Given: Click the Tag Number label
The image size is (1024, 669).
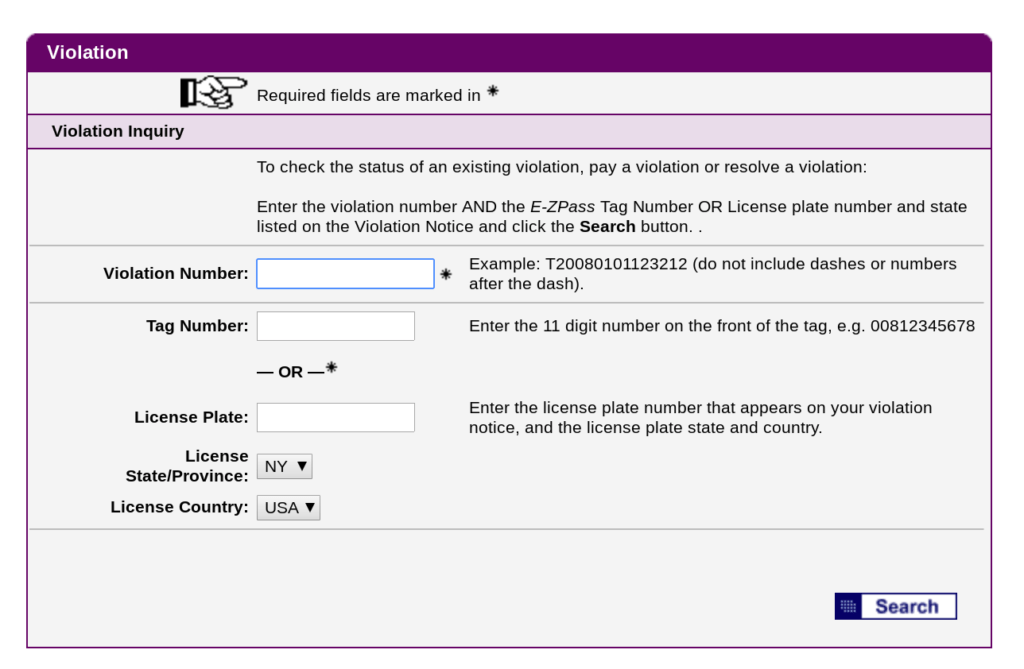Looking at the screenshot, I should click(x=197, y=325).
